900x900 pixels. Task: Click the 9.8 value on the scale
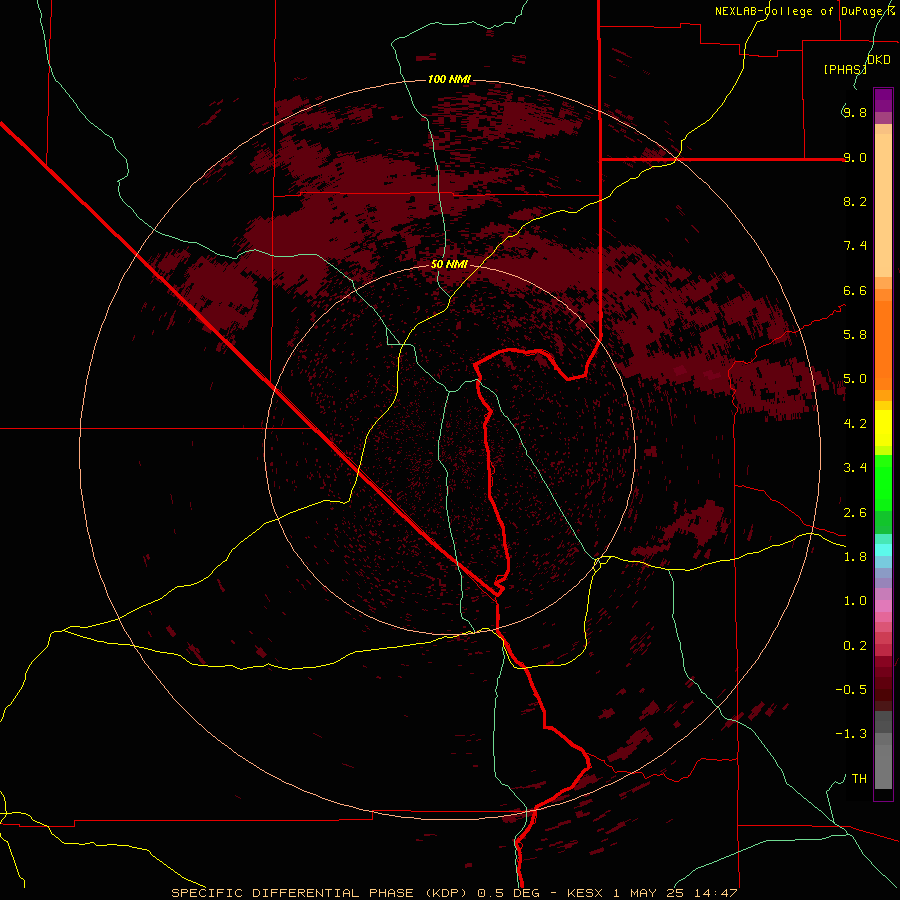(x=855, y=112)
